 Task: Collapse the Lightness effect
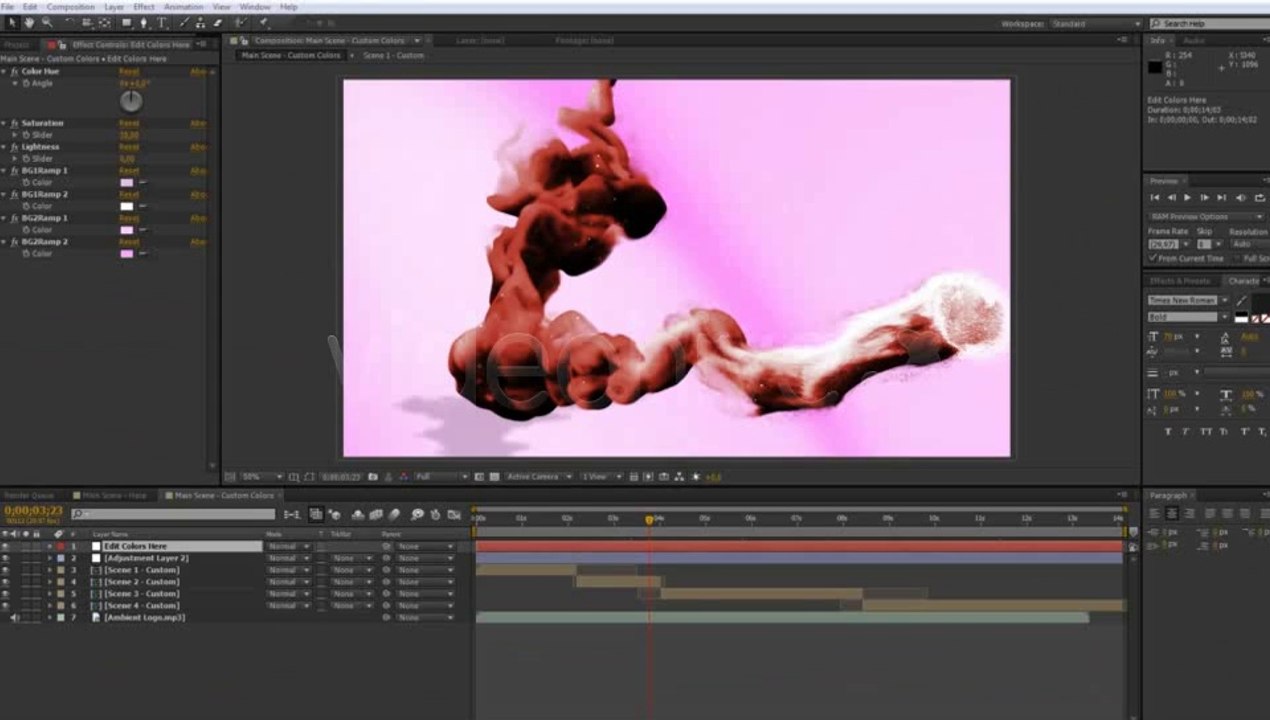point(4,147)
